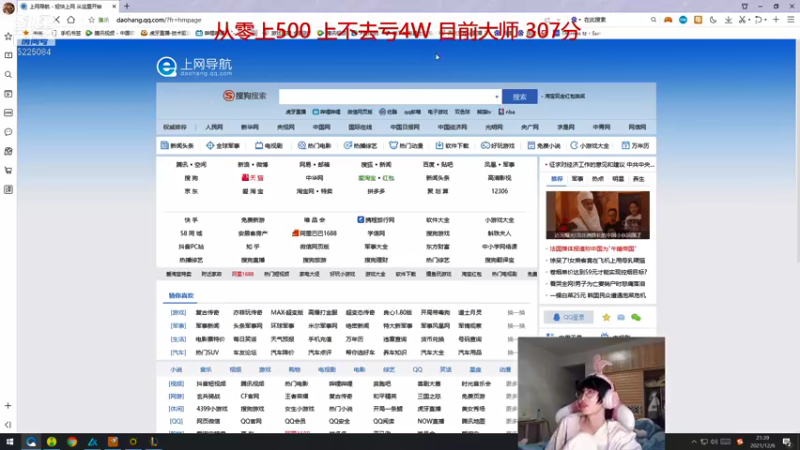Image resolution: width=800 pixels, height=450 pixels.
Task: Open the 中国日报网 link
Action: coord(405,127)
